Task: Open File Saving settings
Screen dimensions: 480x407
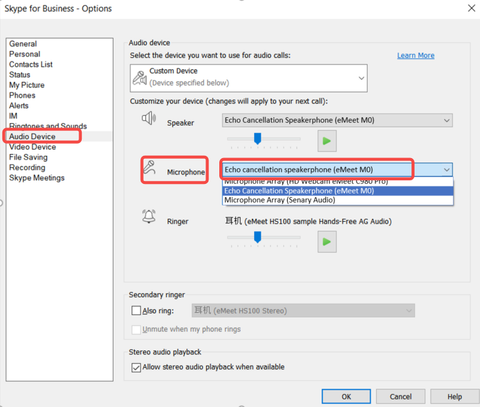Action: (28, 157)
